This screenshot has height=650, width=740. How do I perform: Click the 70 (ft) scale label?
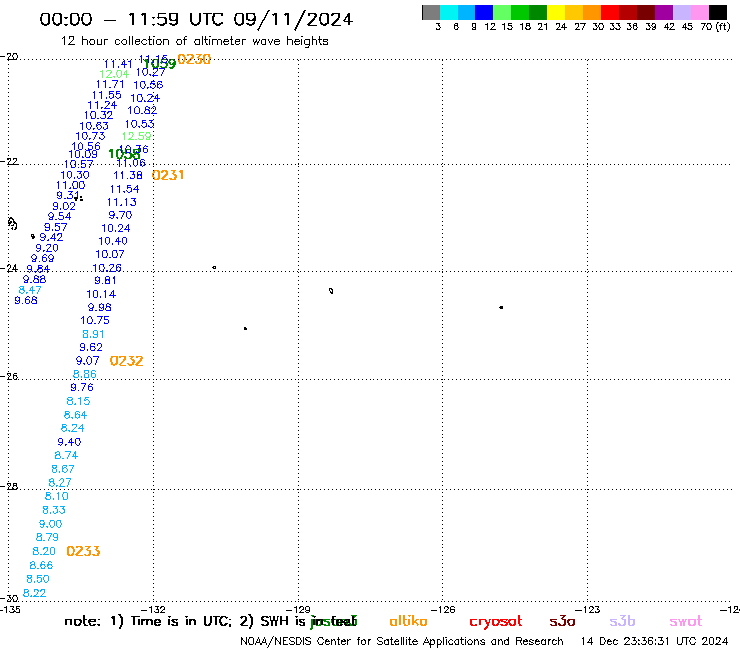[x=715, y=27]
